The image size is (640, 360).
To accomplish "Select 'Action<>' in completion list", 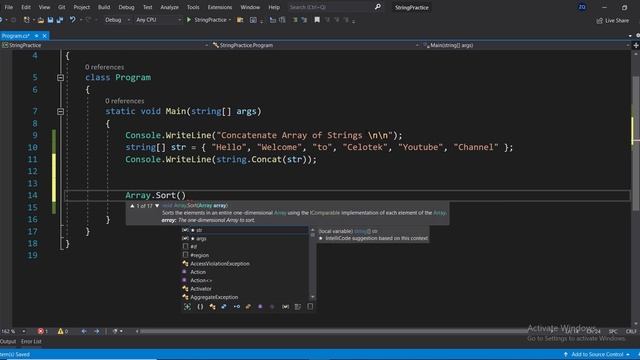I will [245, 280].
